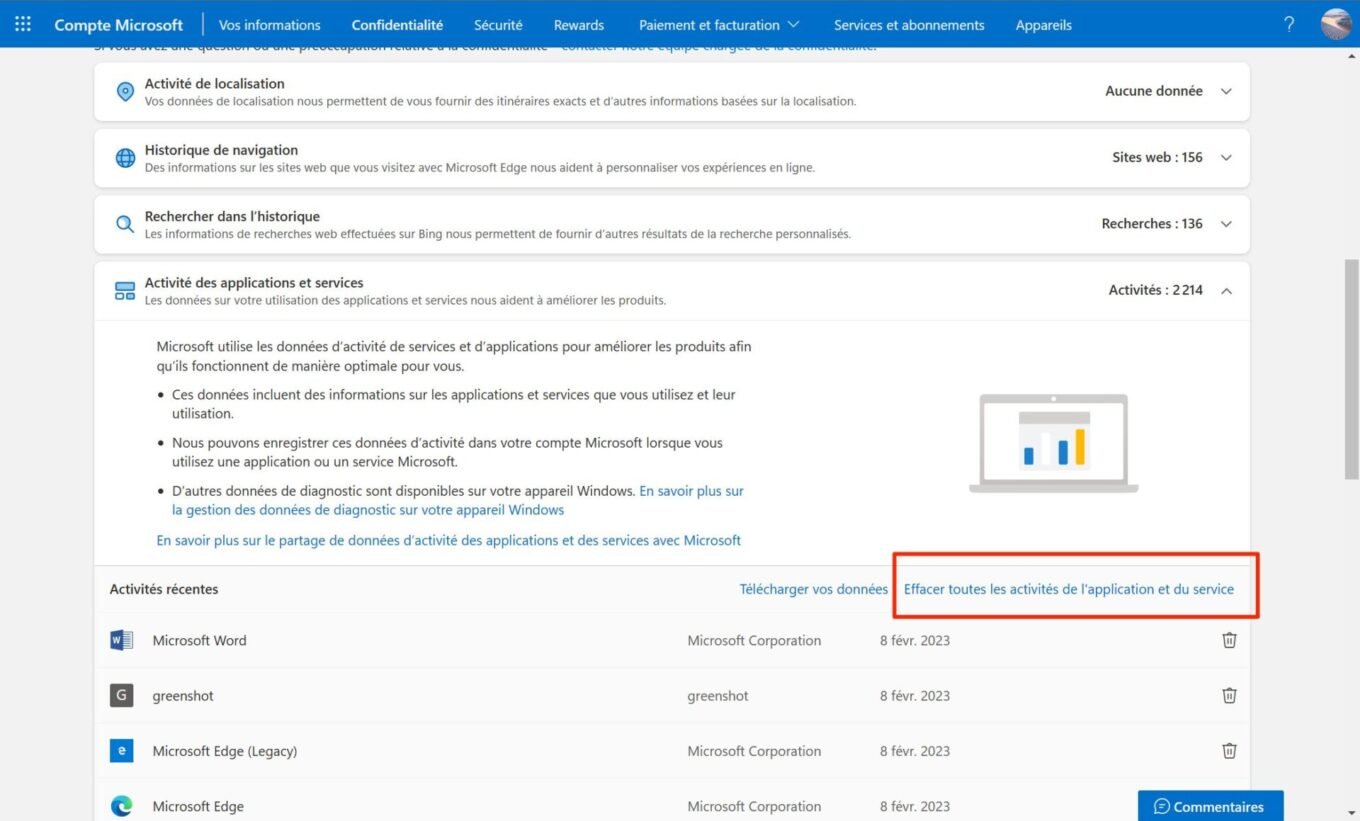Open the Microsoft apps launcher grid
Image resolution: width=1360 pixels, height=821 pixels.
(23, 24)
